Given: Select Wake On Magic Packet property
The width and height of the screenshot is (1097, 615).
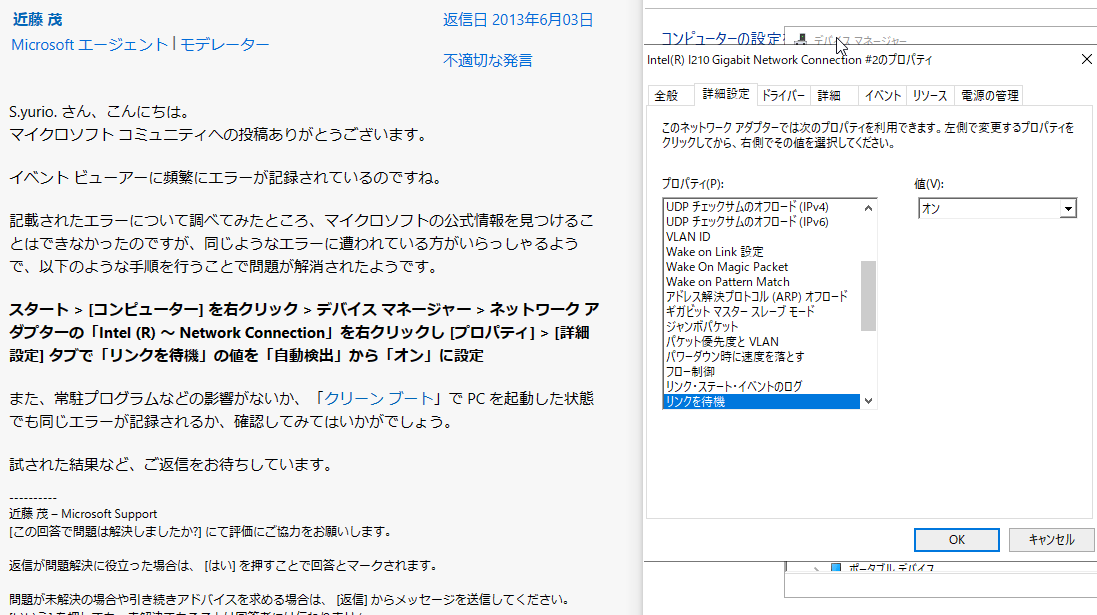Looking at the screenshot, I should click(x=727, y=267).
